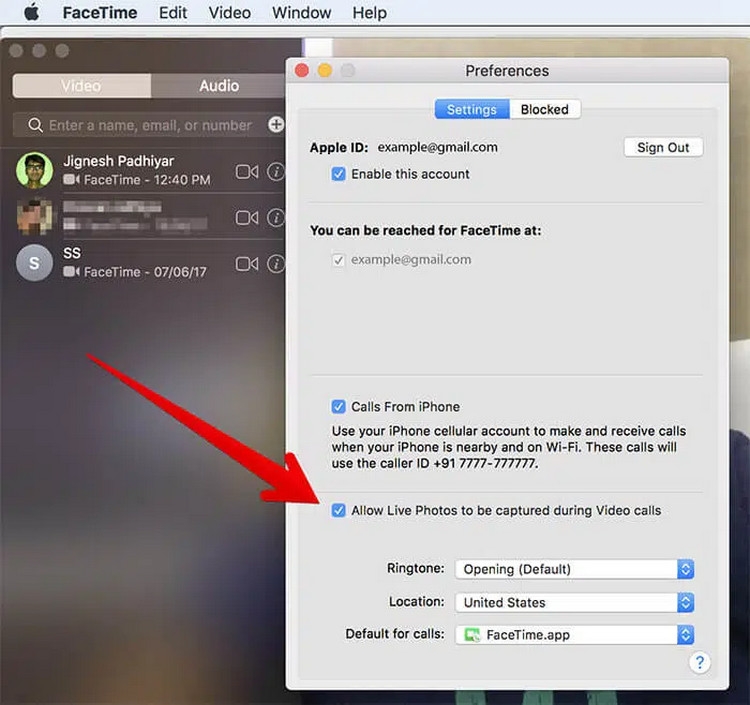The width and height of the screenshot is (750, 705).
Task: Click the blurred contact's avatar
Action: tap(34, 217)
